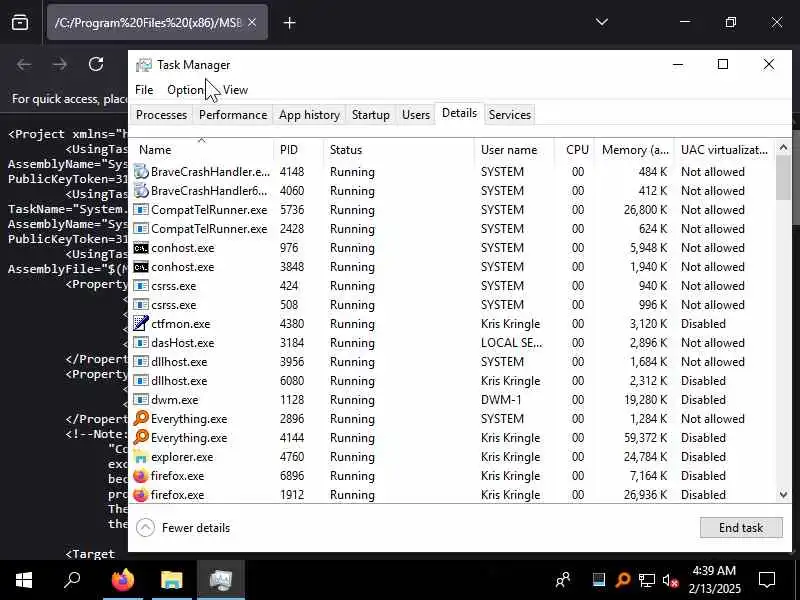Click the Everything.exe magnifier icon, PID 2896

141,418
